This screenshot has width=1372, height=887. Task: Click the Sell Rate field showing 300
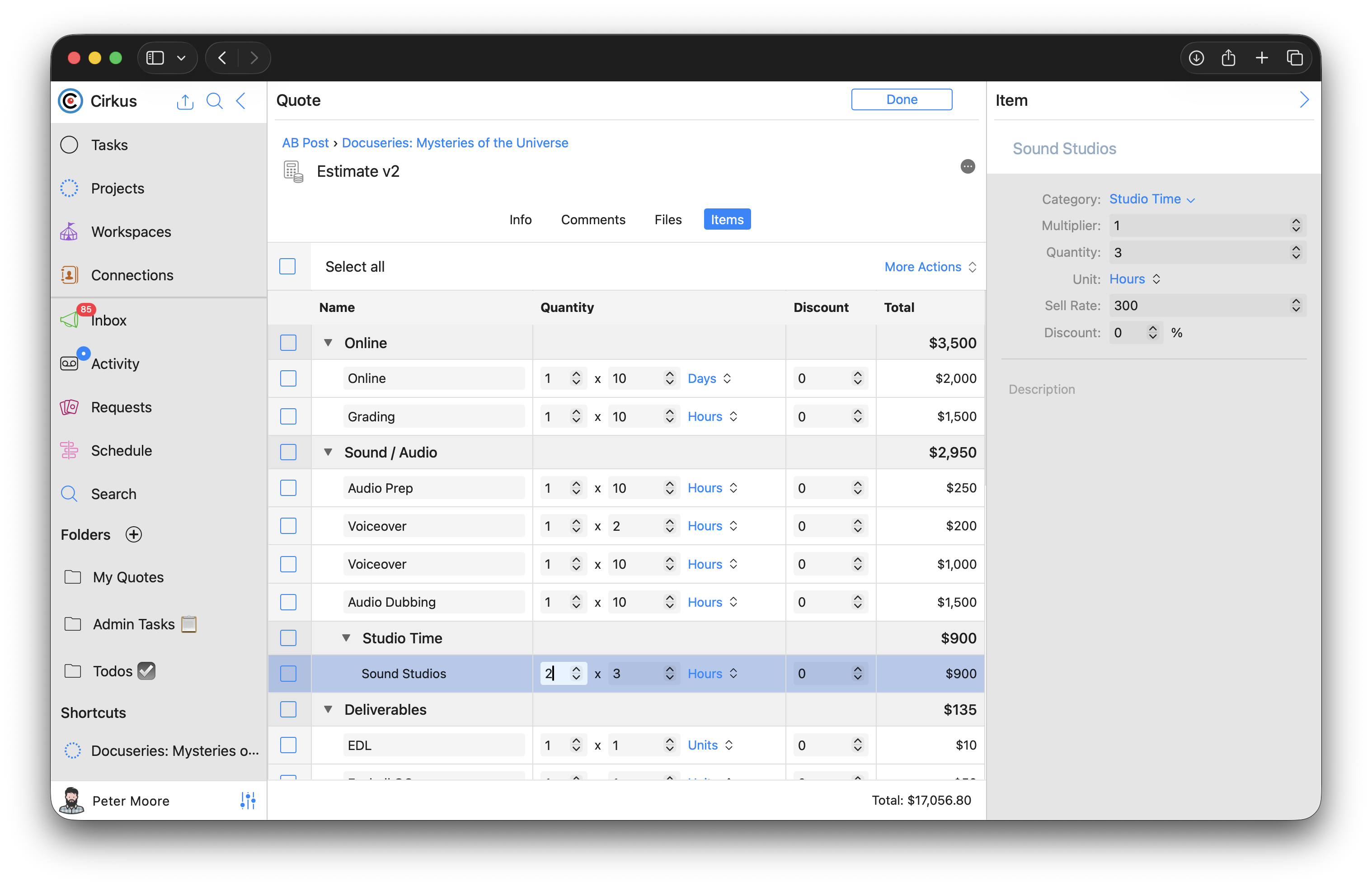coord(1198,306)
